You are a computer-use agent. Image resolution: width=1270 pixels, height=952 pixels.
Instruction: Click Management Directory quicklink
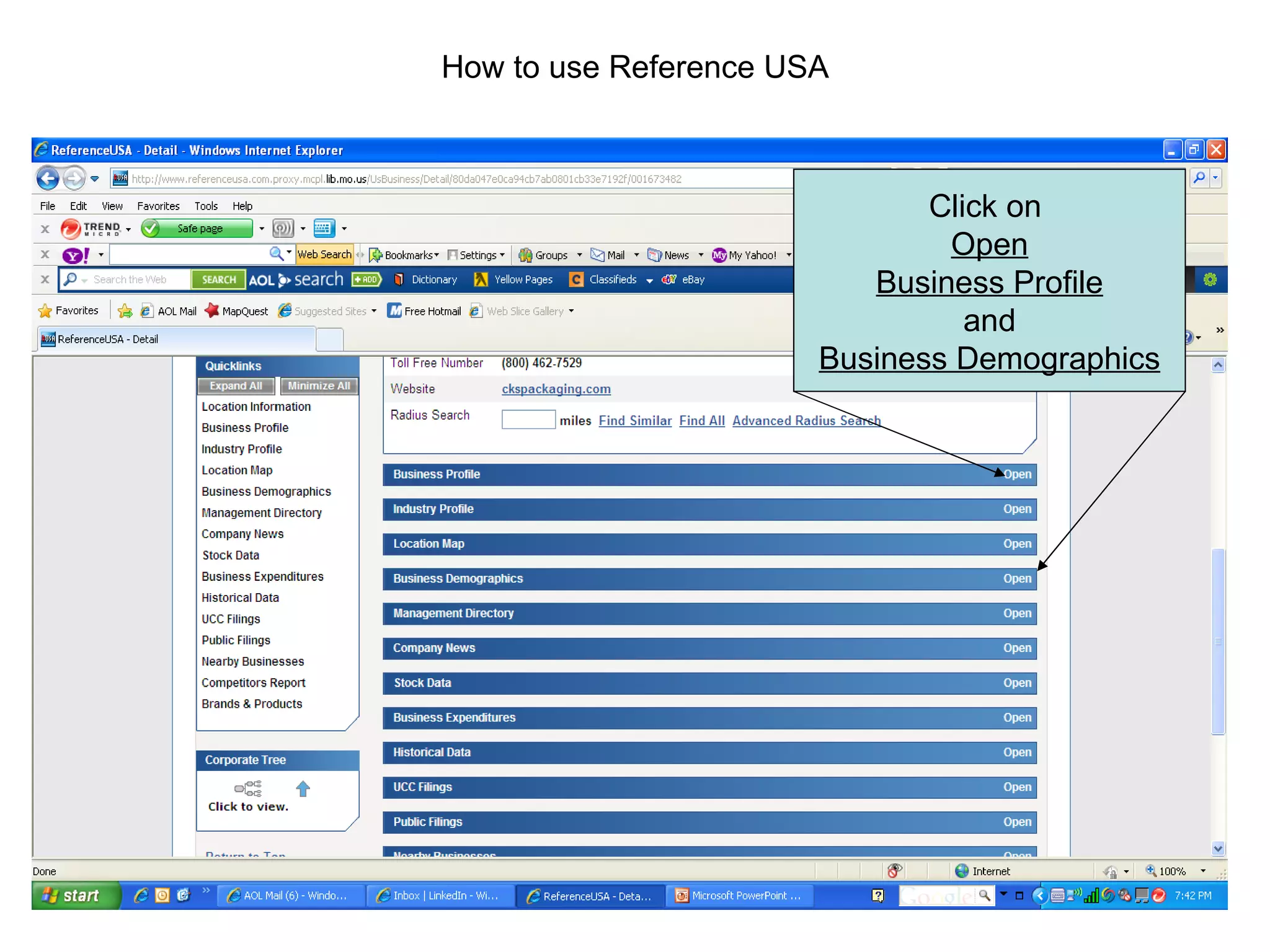(x=261, y=513)
